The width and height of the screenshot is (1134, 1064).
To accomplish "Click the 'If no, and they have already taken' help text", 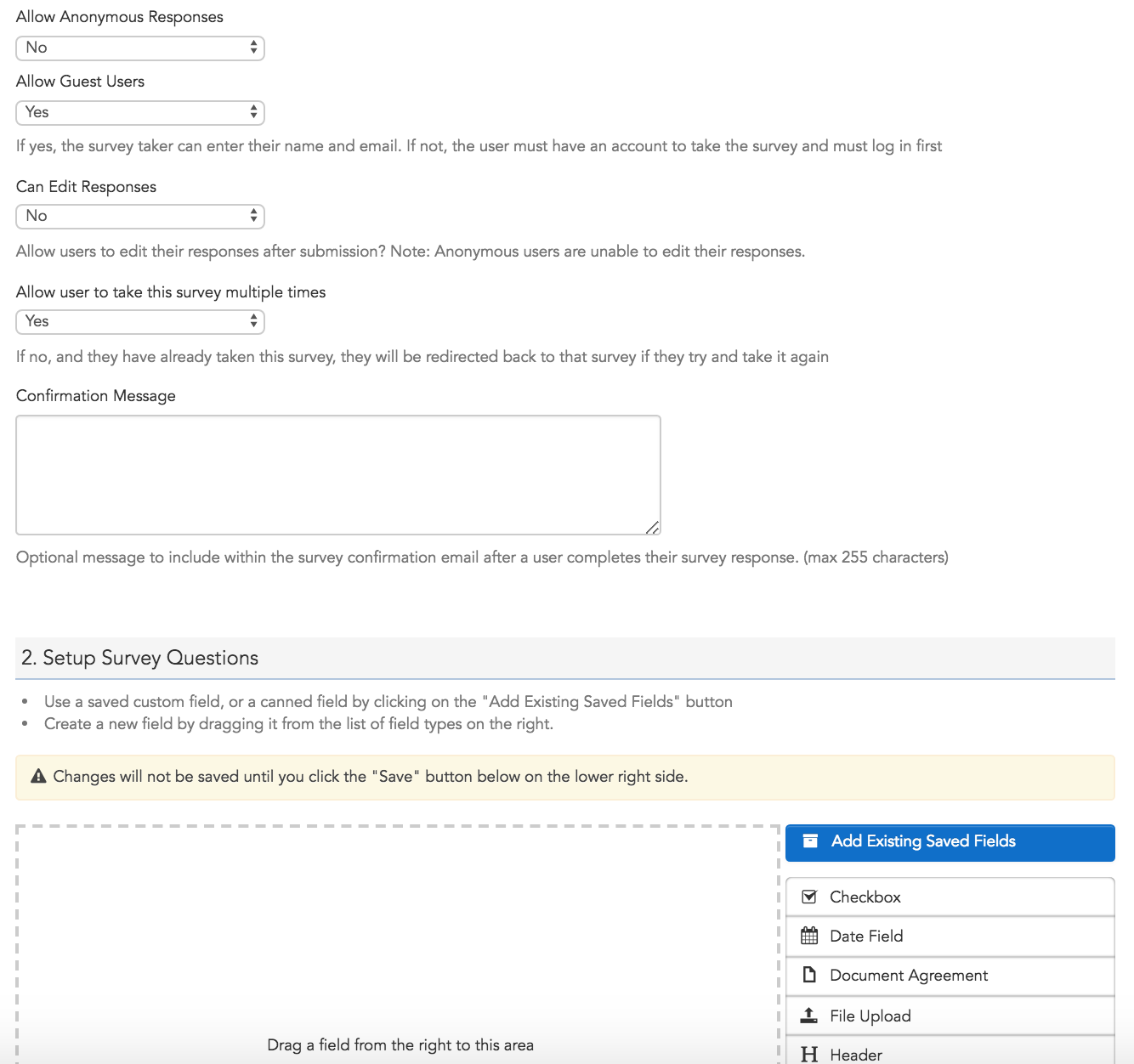I will pyautogui.click(x=422, y=357).
